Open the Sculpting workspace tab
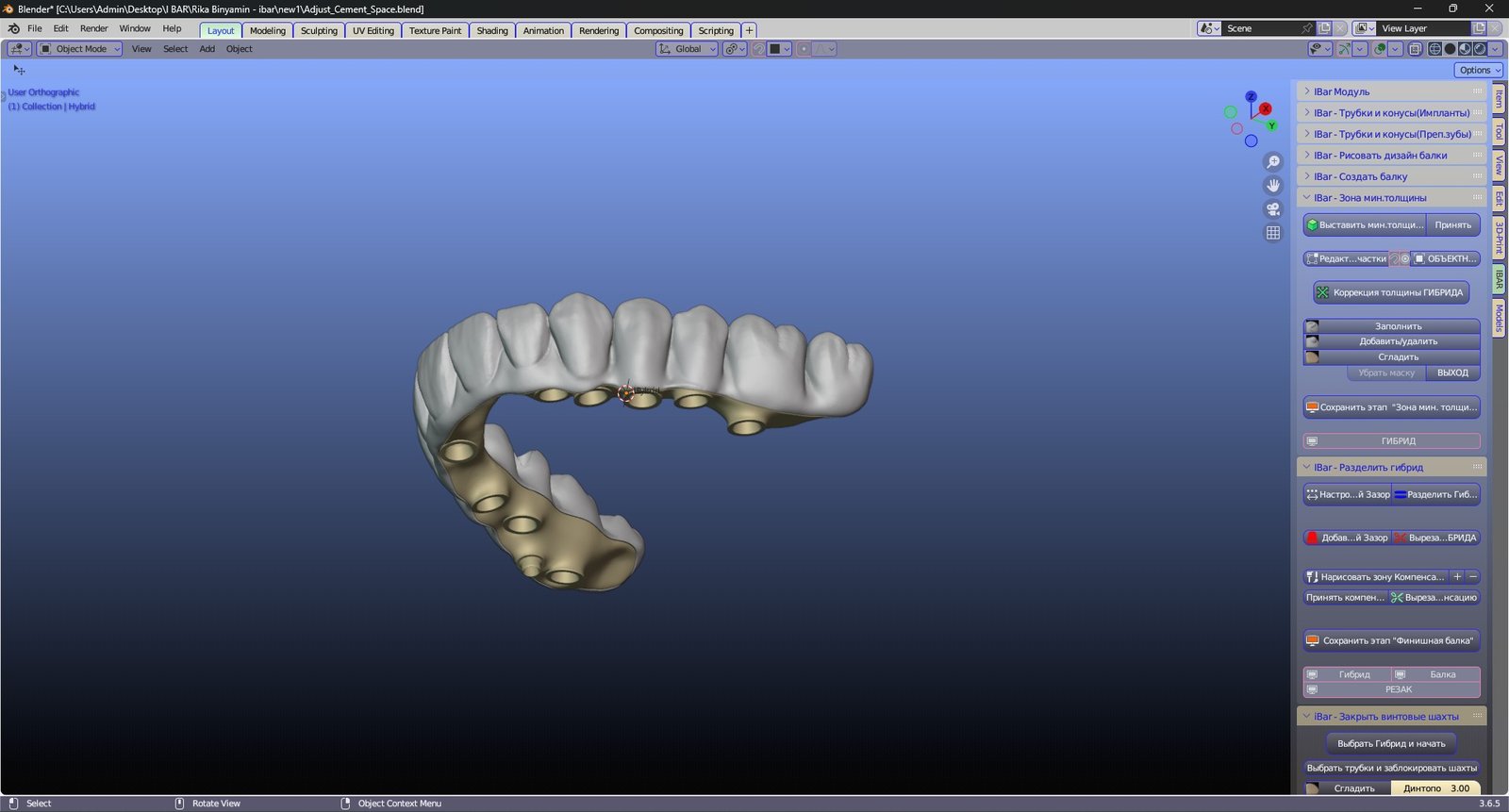 pyautogui.click(x=319, y=30)
